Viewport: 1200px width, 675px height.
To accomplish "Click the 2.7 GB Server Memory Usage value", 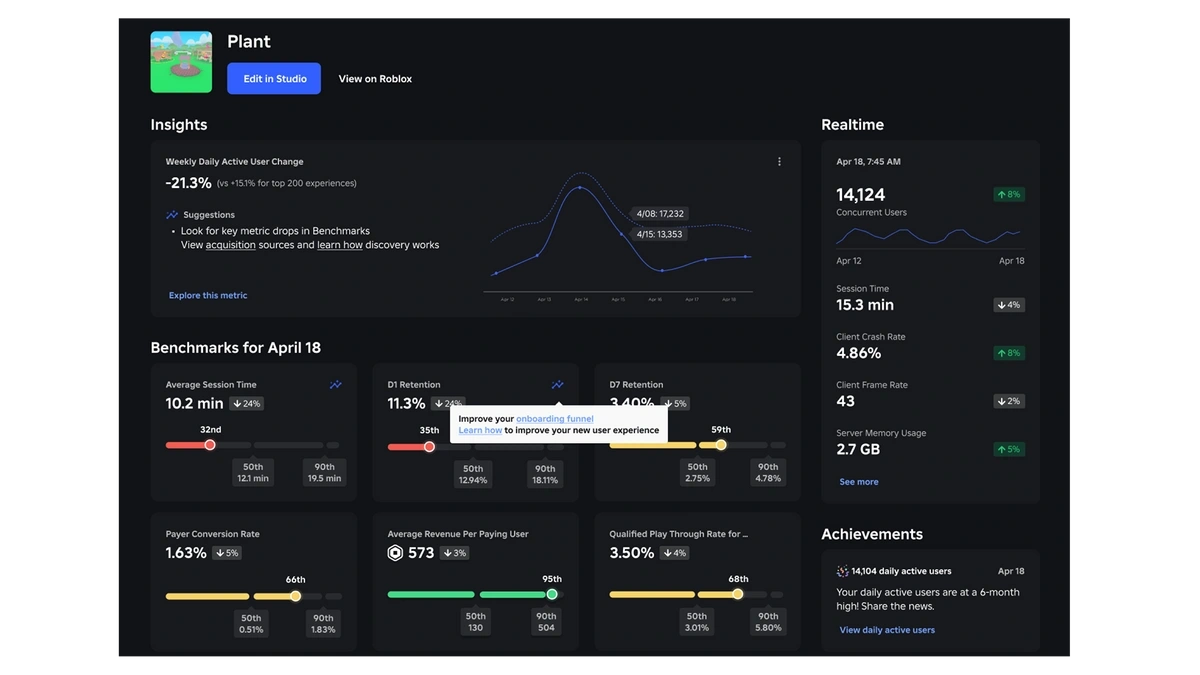I will point(858,450).
